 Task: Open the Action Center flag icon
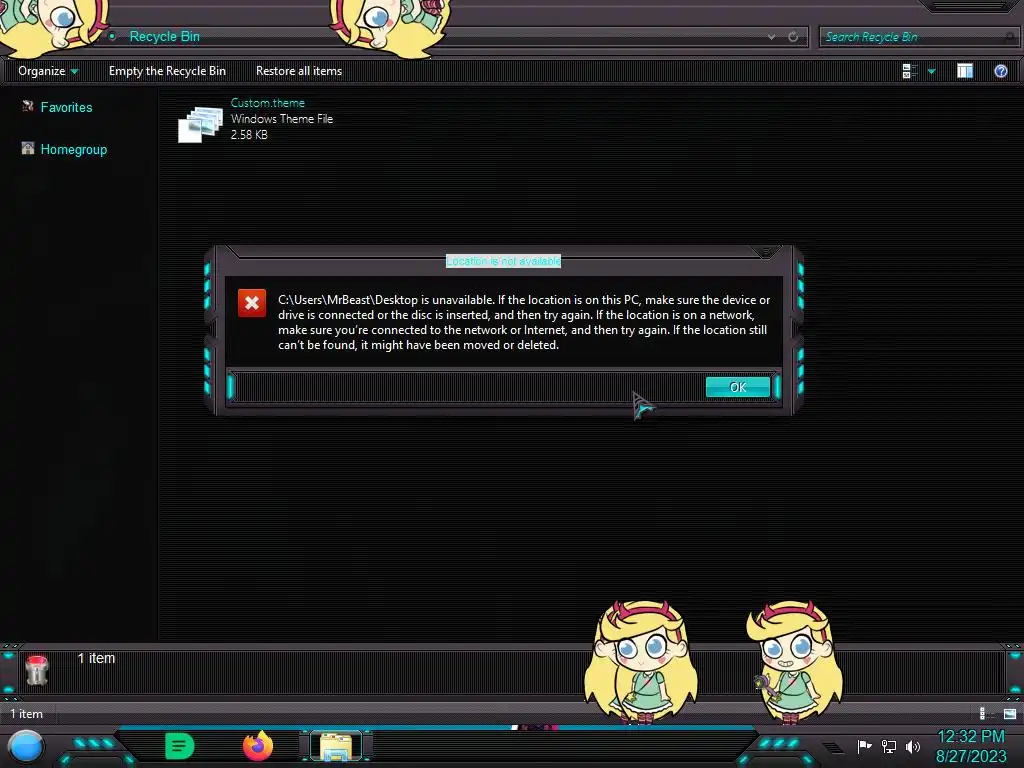(865, 746)
